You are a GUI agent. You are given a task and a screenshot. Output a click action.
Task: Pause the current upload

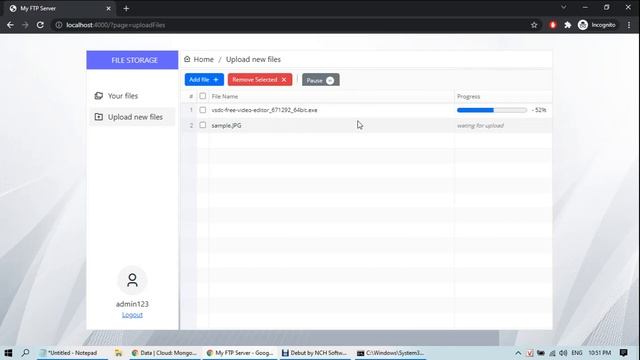[320, 80]
